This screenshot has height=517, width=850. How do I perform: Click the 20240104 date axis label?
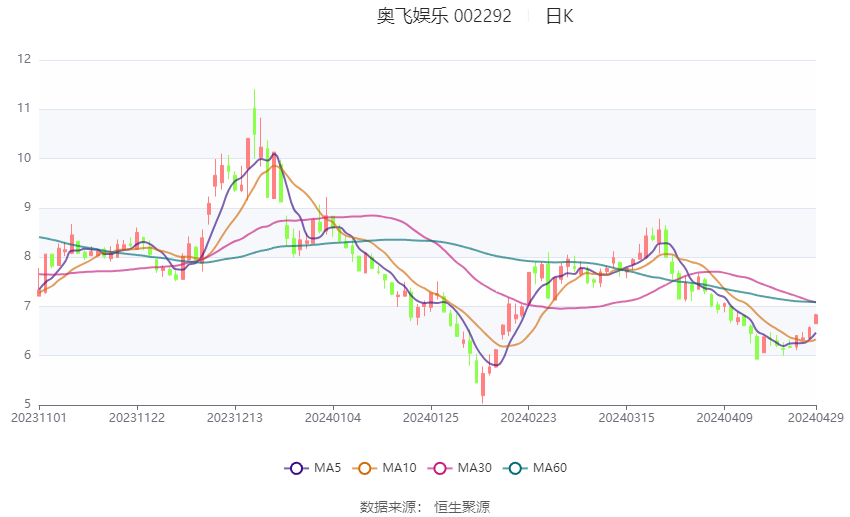(x=333, y=418)
